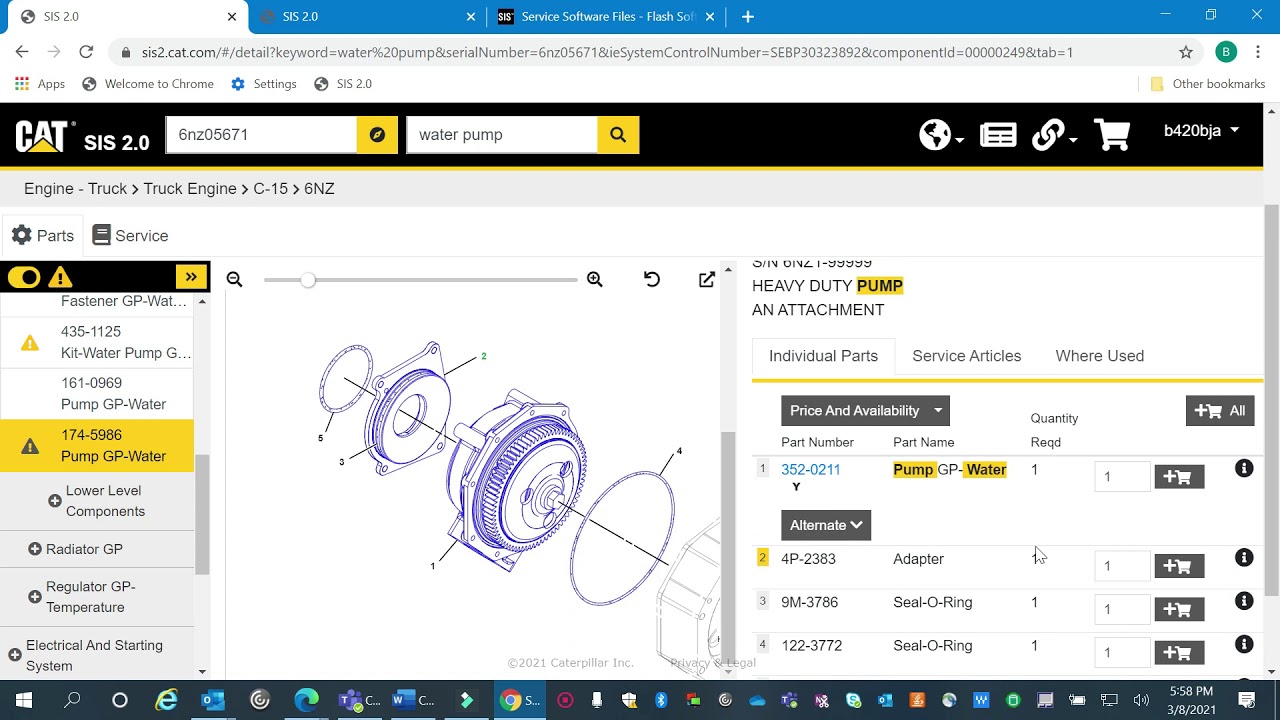Bookmark this page with star icon

coord(1186,52)
